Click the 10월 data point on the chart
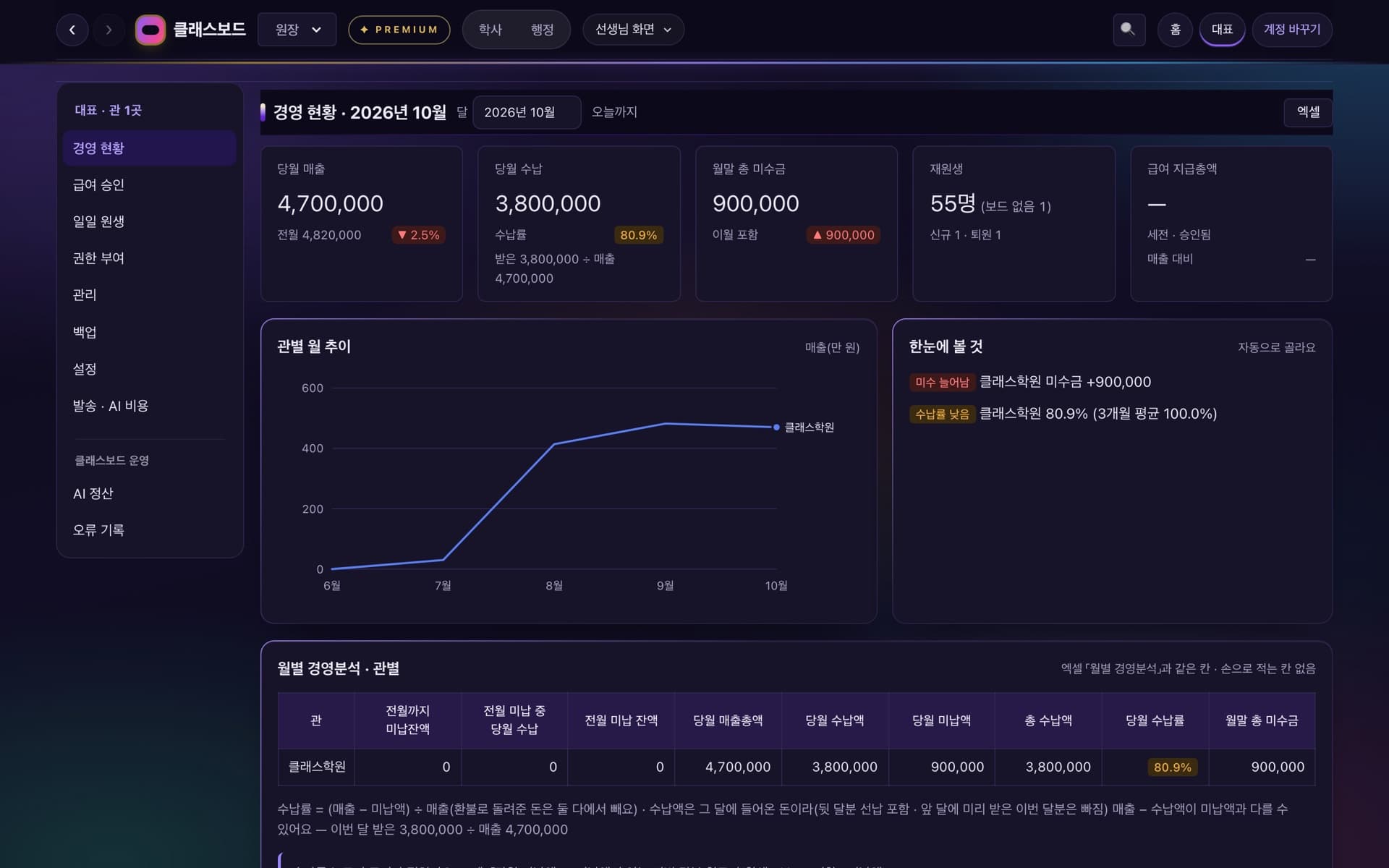 tap(776, 427)
